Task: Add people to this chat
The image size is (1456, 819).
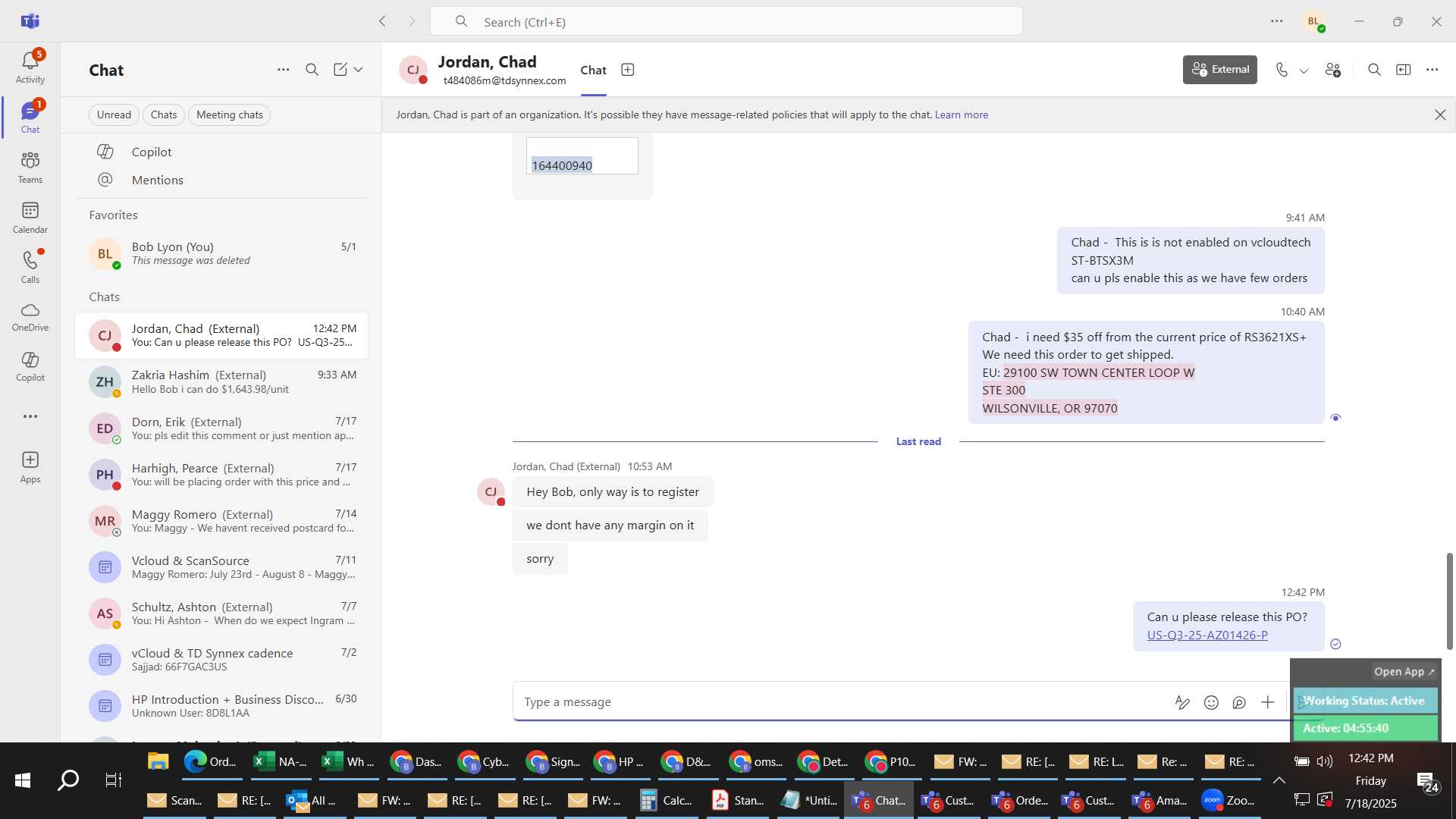Action: 1333,70
